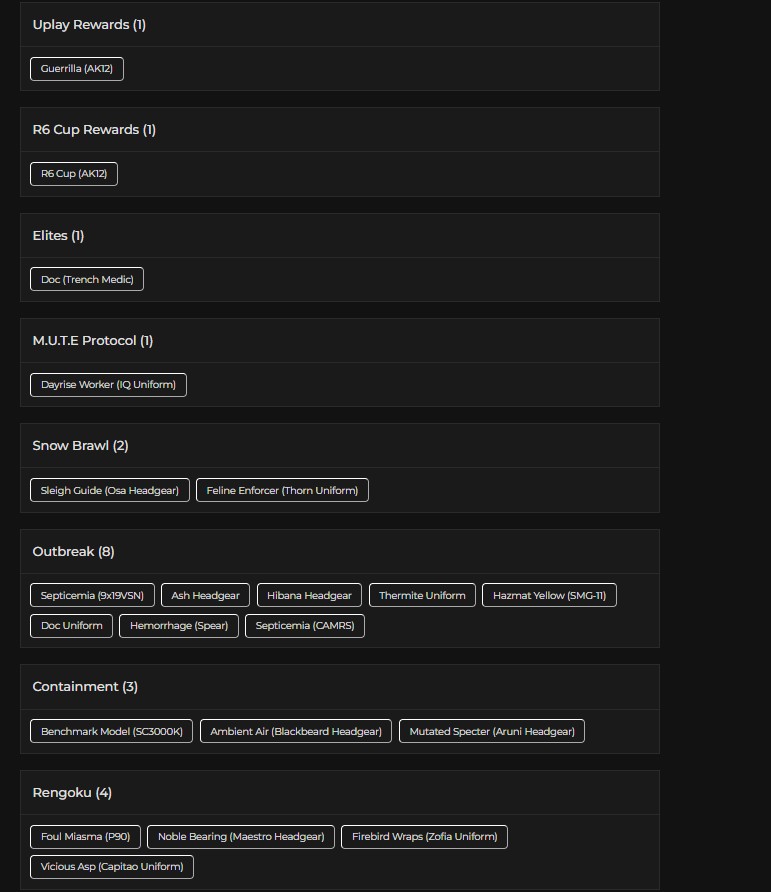Click the Doc (Trench Medic) elite tag
771x892 pixels.
(x=87, y=279)
